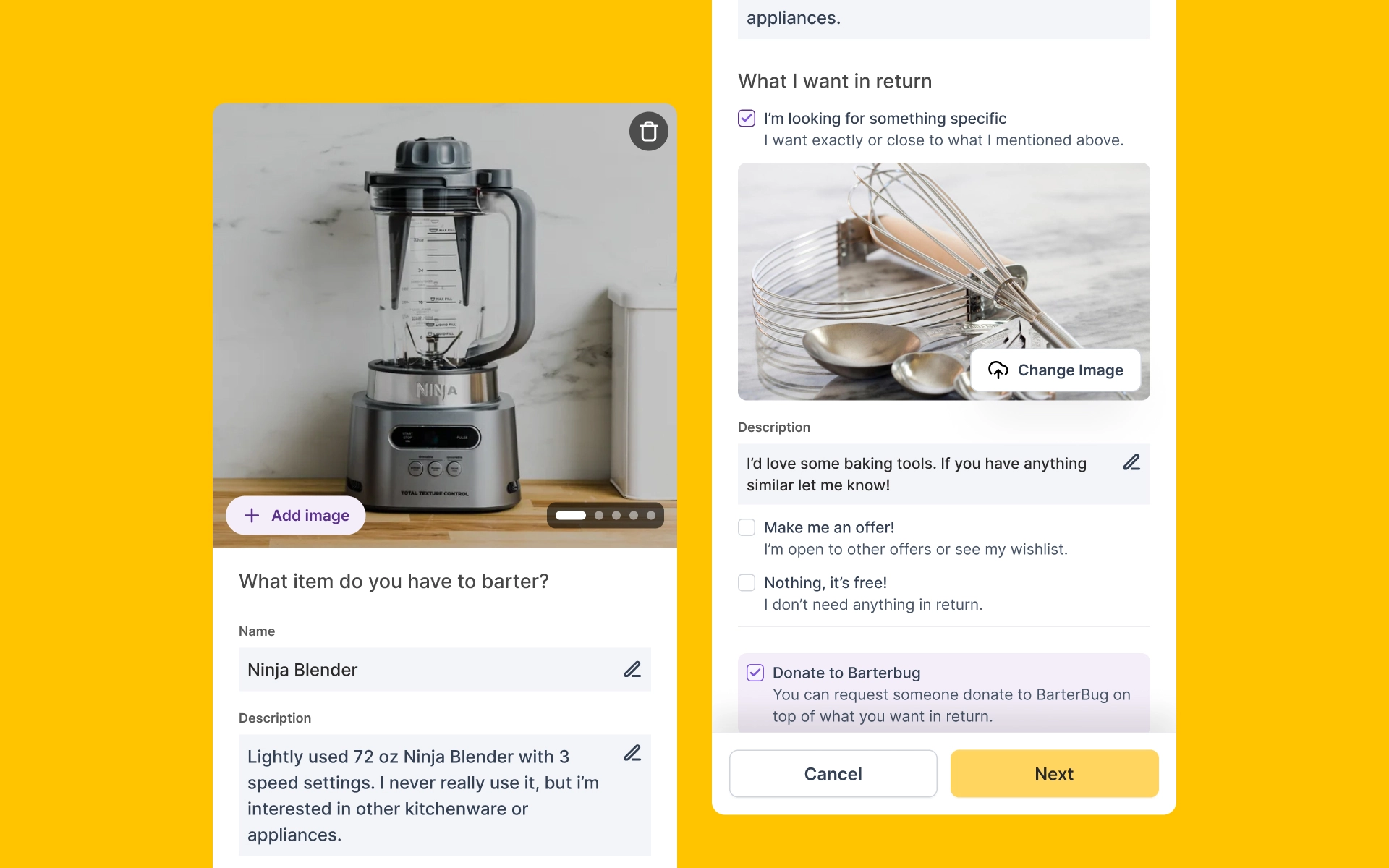Click the Cancel button
Screen dimensions: 1389x868
833,774
